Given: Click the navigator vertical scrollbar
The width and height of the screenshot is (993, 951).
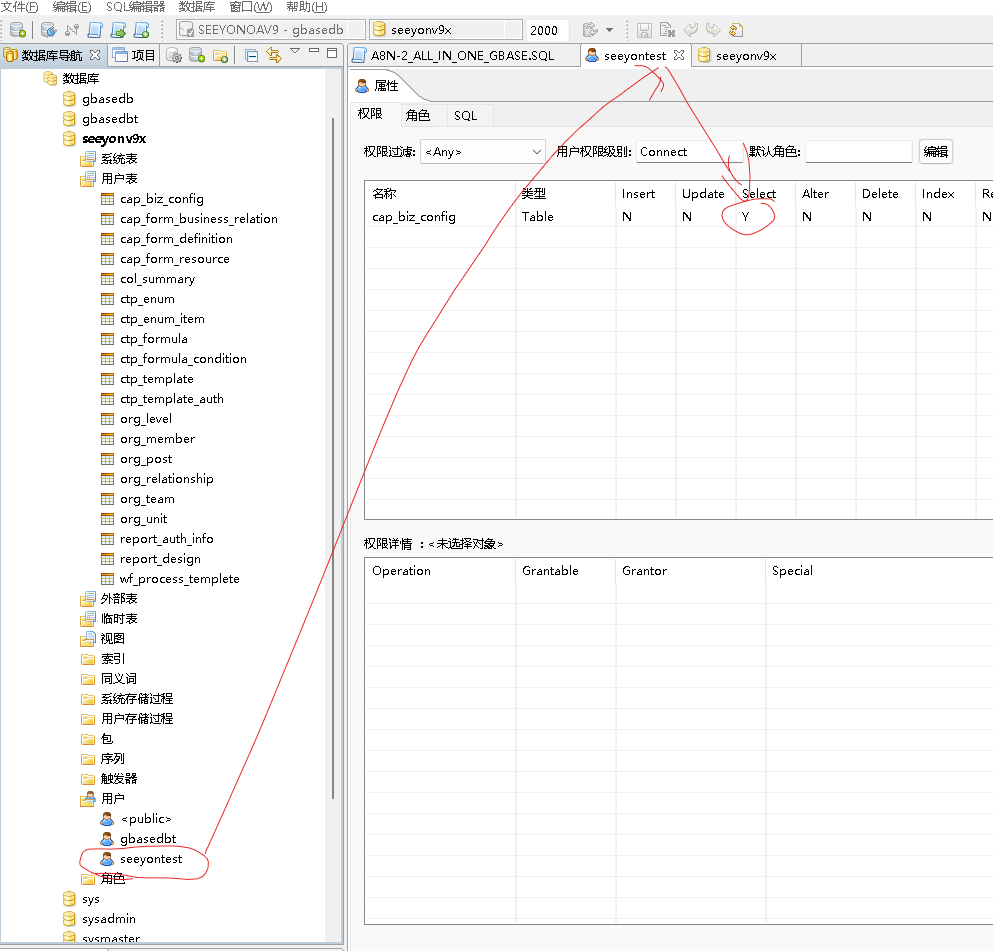Looking at the screenshot, I should 333,456.
